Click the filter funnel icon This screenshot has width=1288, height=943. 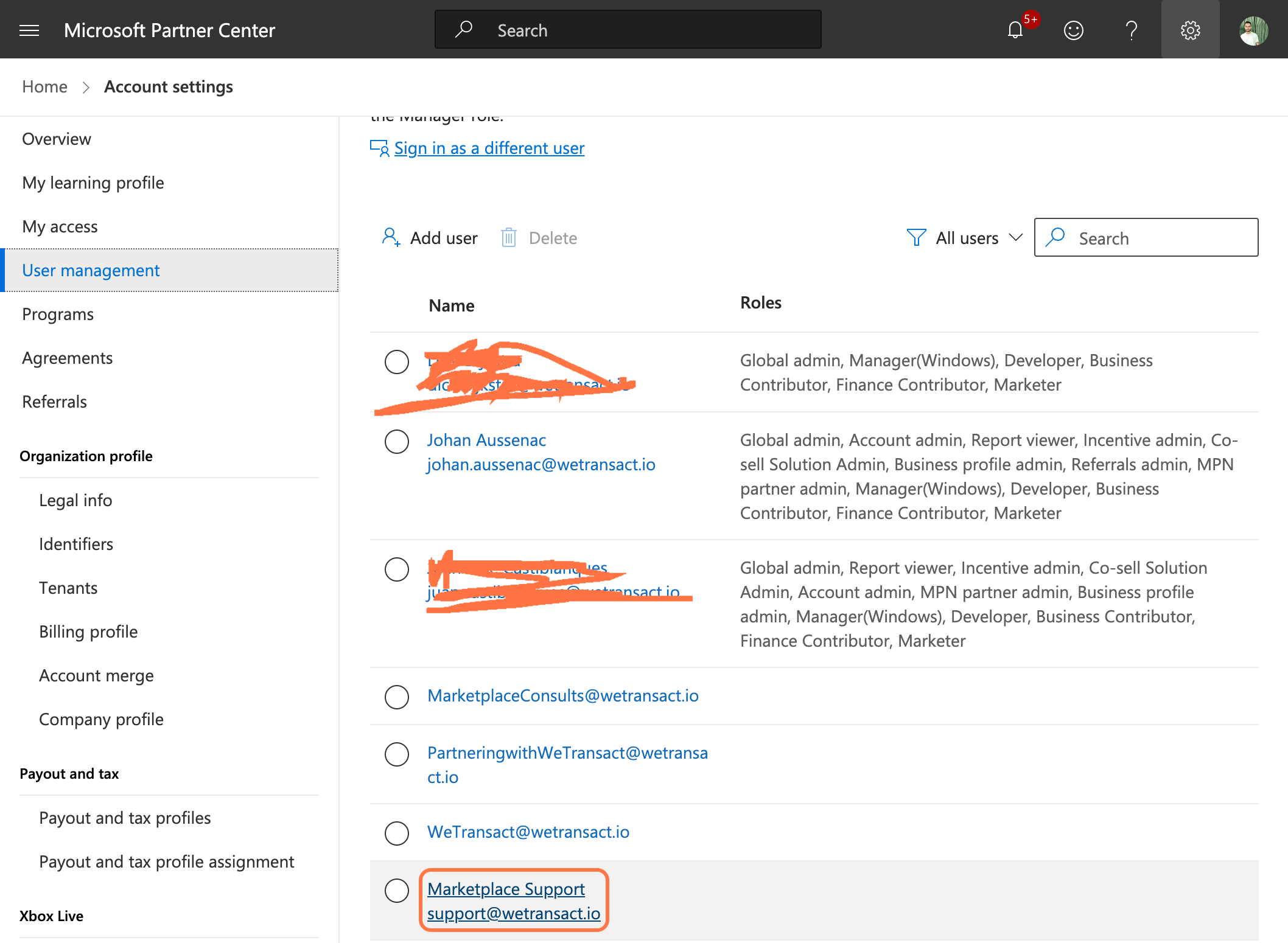pos(916,237)
